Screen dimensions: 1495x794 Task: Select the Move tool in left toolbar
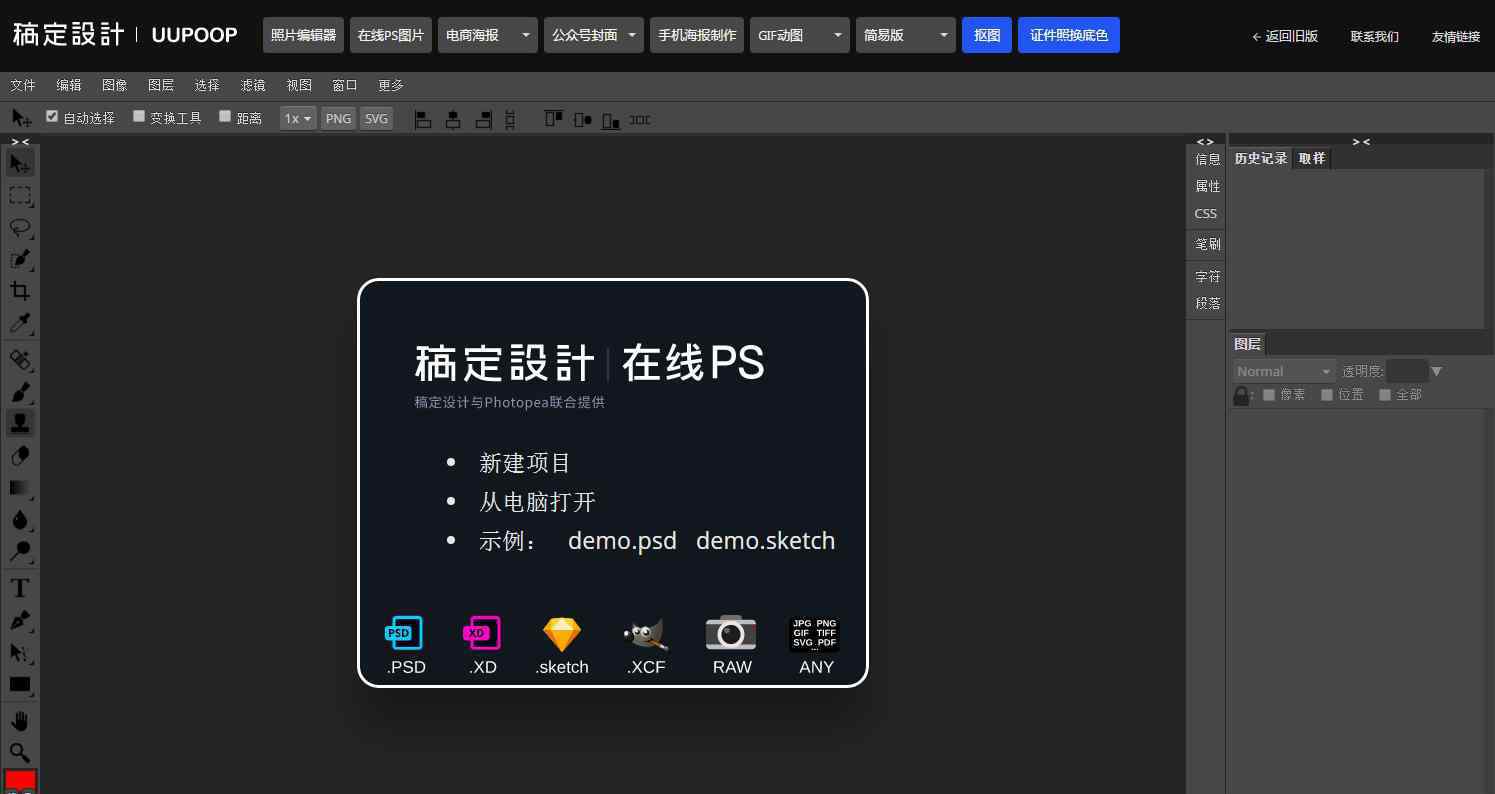click(x=20, y=163)
